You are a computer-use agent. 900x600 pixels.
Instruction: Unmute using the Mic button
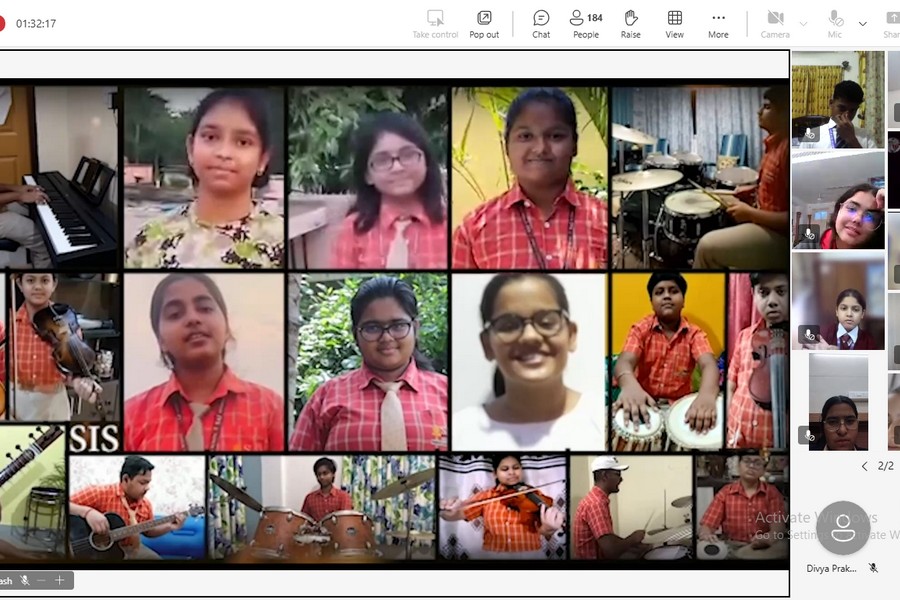pyautogui.click(x=835, y=24)
